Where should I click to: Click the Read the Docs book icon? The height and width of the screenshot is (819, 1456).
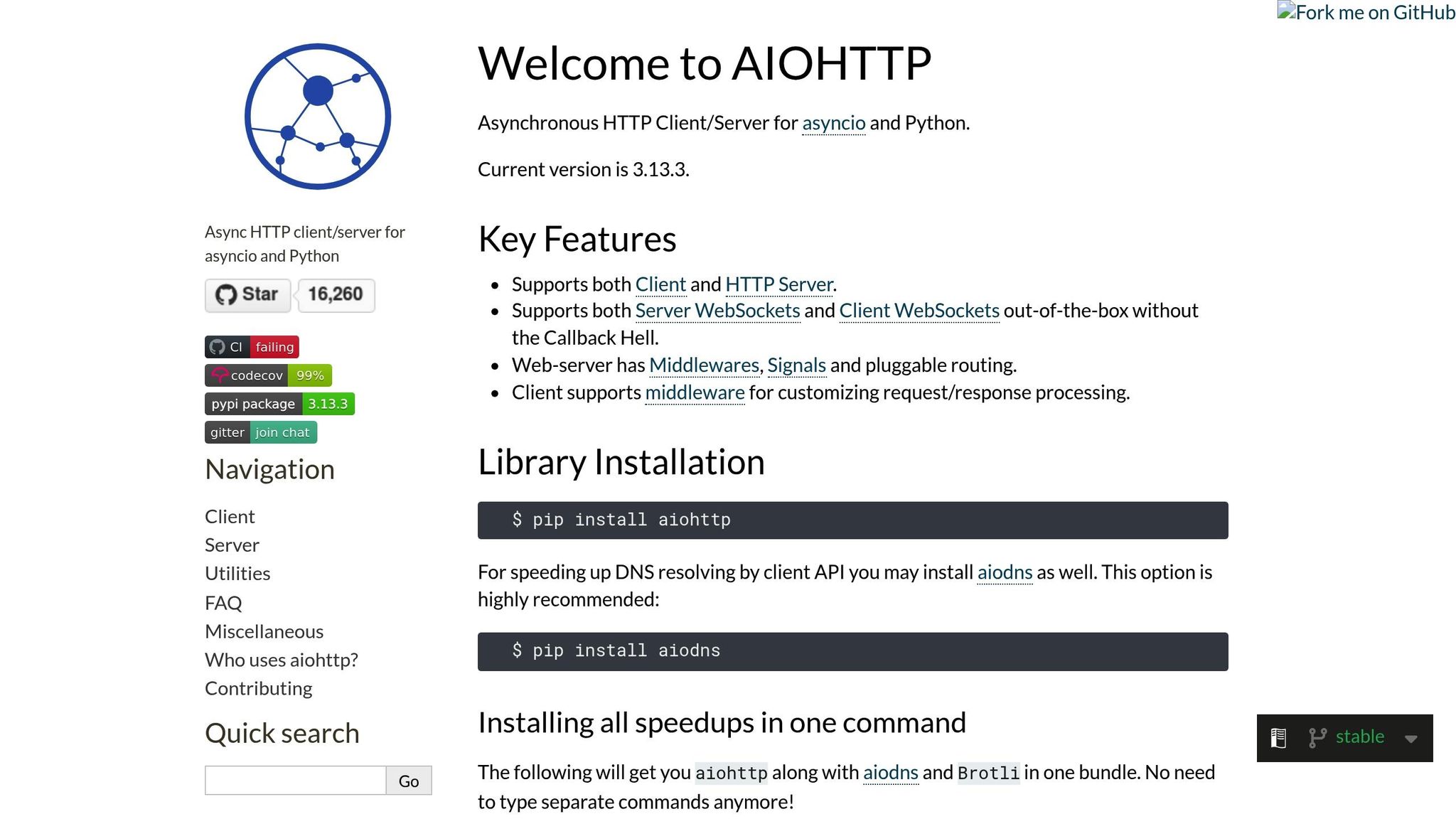[1278, 738]
